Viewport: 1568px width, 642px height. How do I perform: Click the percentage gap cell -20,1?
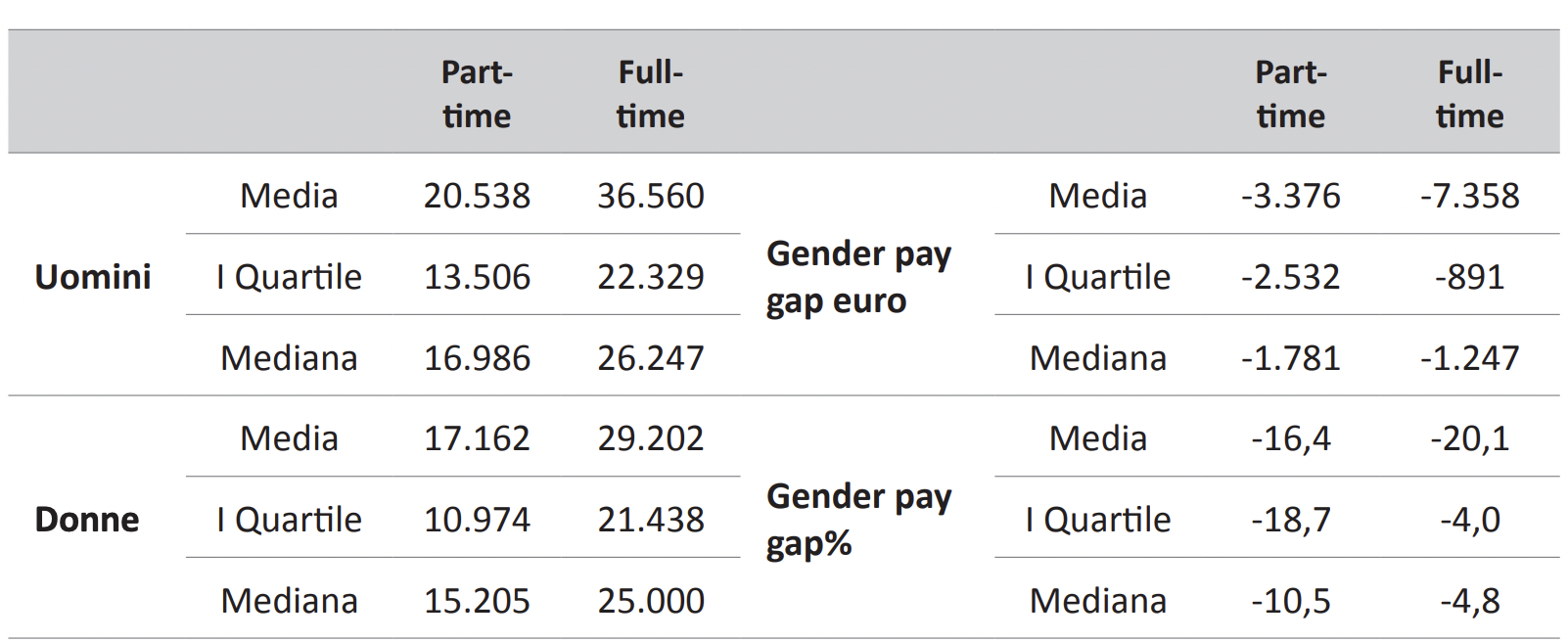coord(1469,438)
